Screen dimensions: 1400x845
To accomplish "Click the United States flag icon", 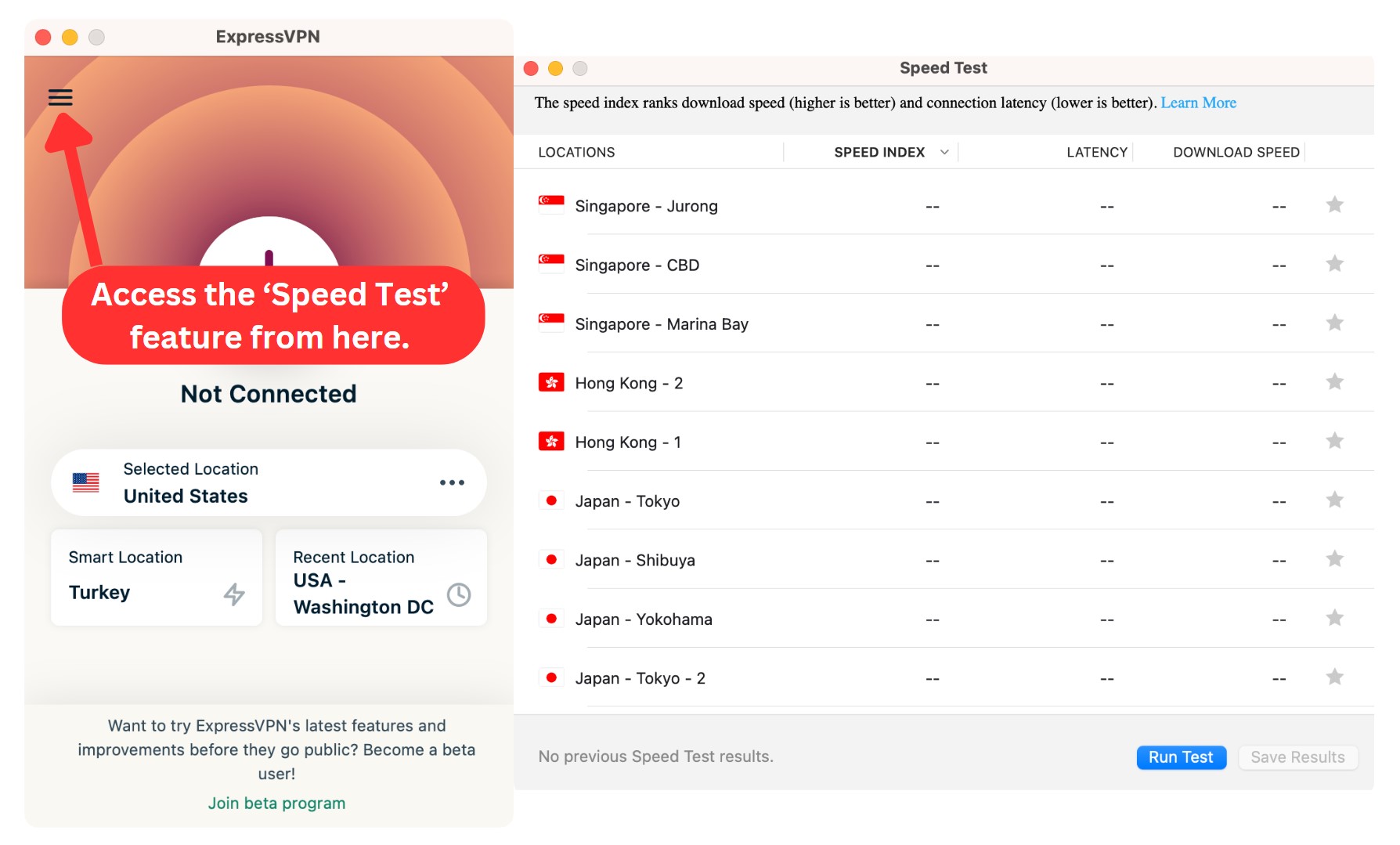I will pyautogui.click(x=86, y=482).
